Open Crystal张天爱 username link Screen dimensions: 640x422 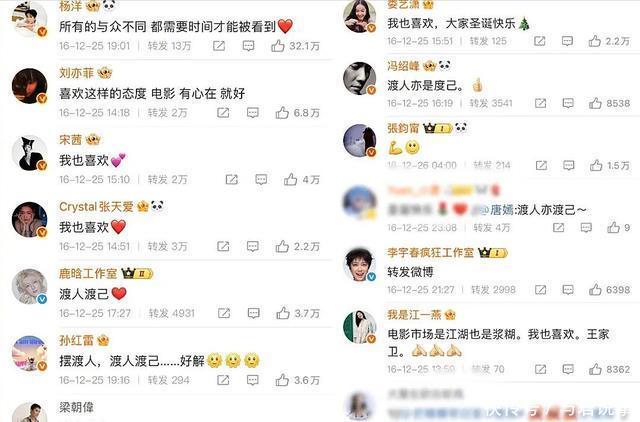[96, 207]
